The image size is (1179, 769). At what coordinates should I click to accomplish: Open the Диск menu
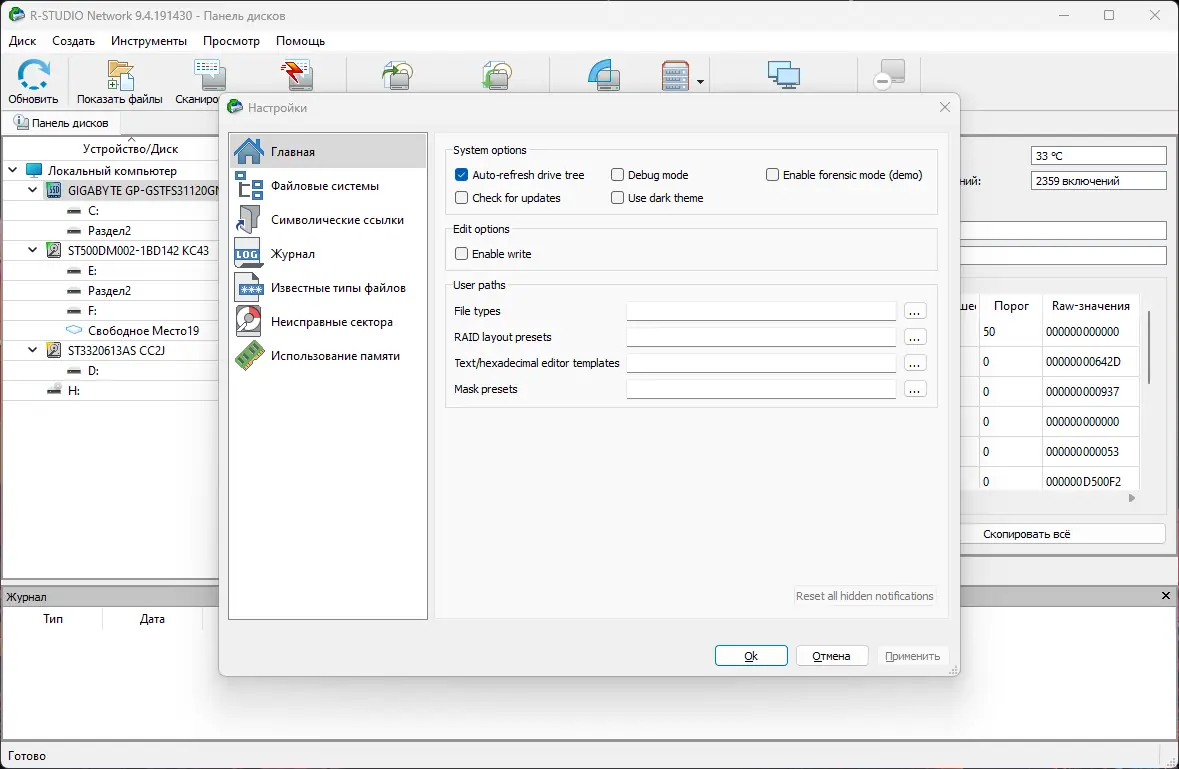click(x=23, y=41)
